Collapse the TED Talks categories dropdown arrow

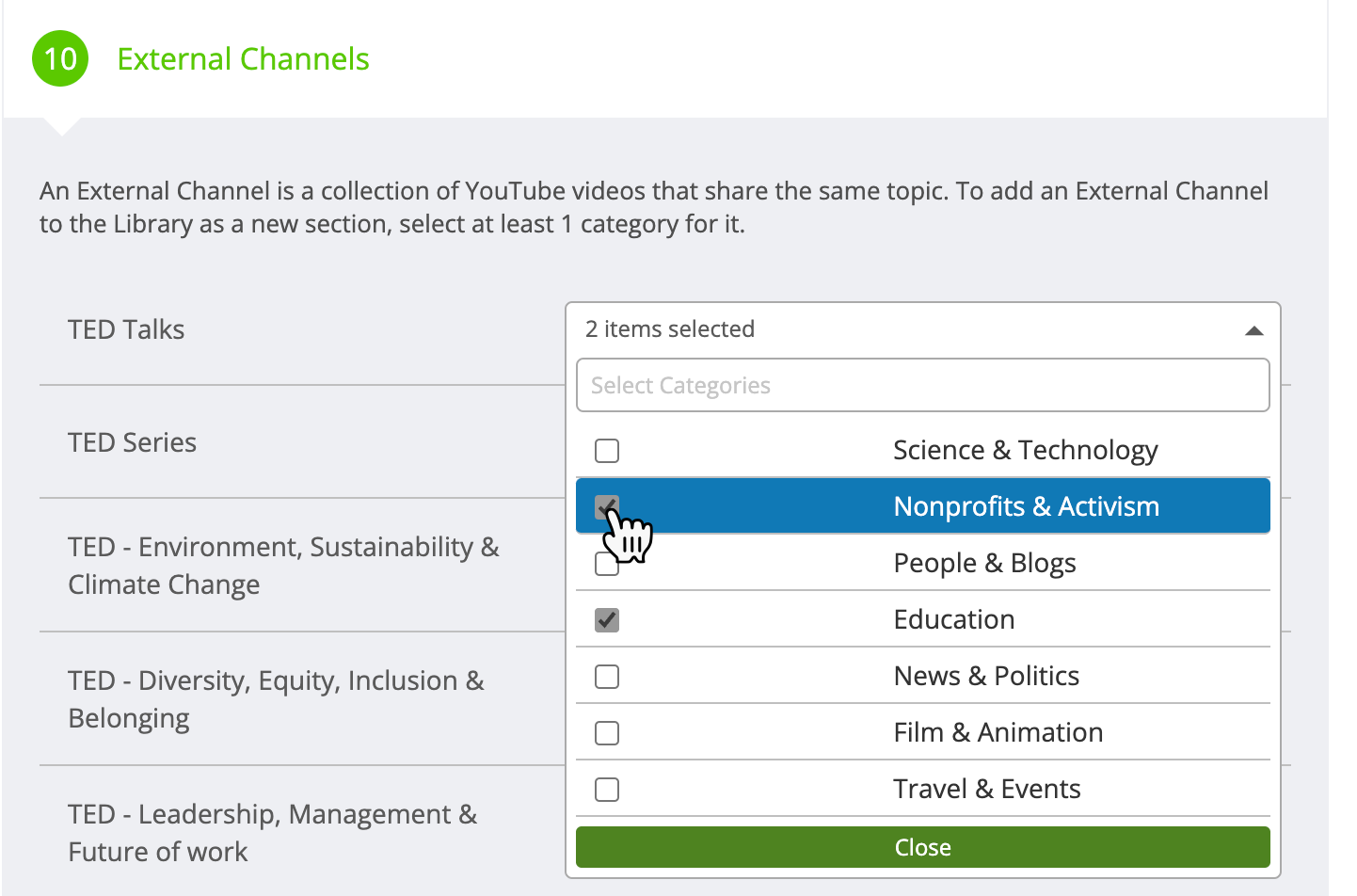click(1253, 330)
